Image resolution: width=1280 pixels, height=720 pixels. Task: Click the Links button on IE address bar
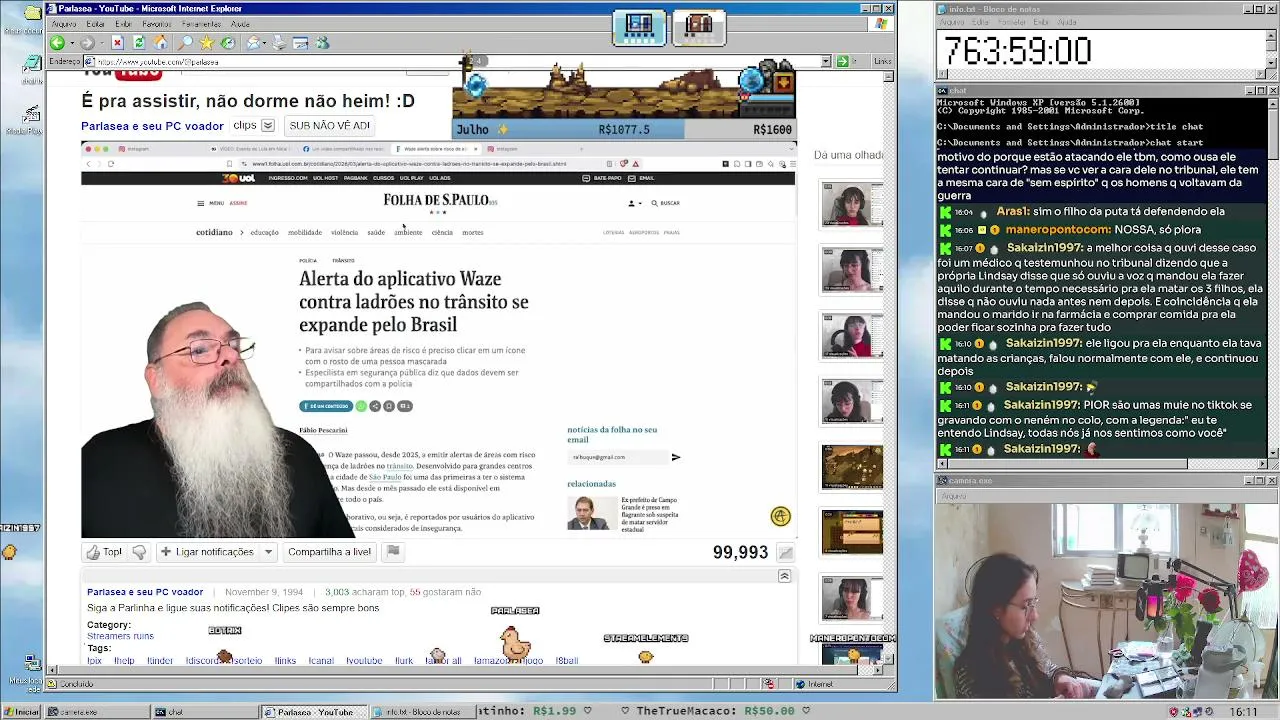(882, 61)
